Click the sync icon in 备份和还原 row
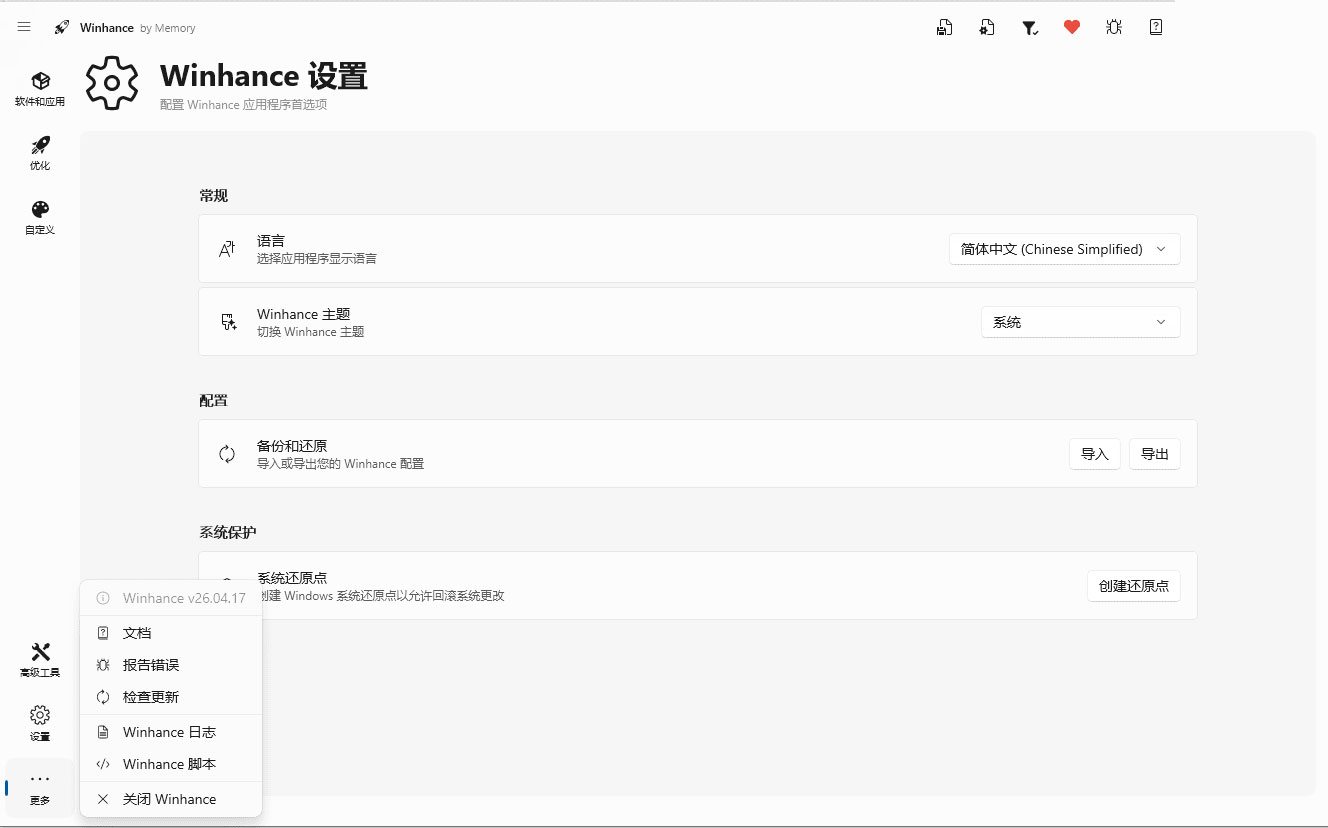1328x828 pixels. pyautogui.click(x=227, y=454)
